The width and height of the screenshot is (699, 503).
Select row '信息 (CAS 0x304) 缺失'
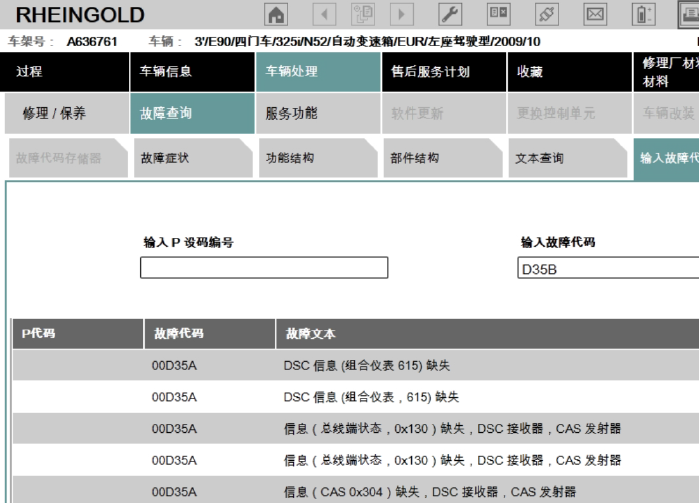[x=356, y=491]
